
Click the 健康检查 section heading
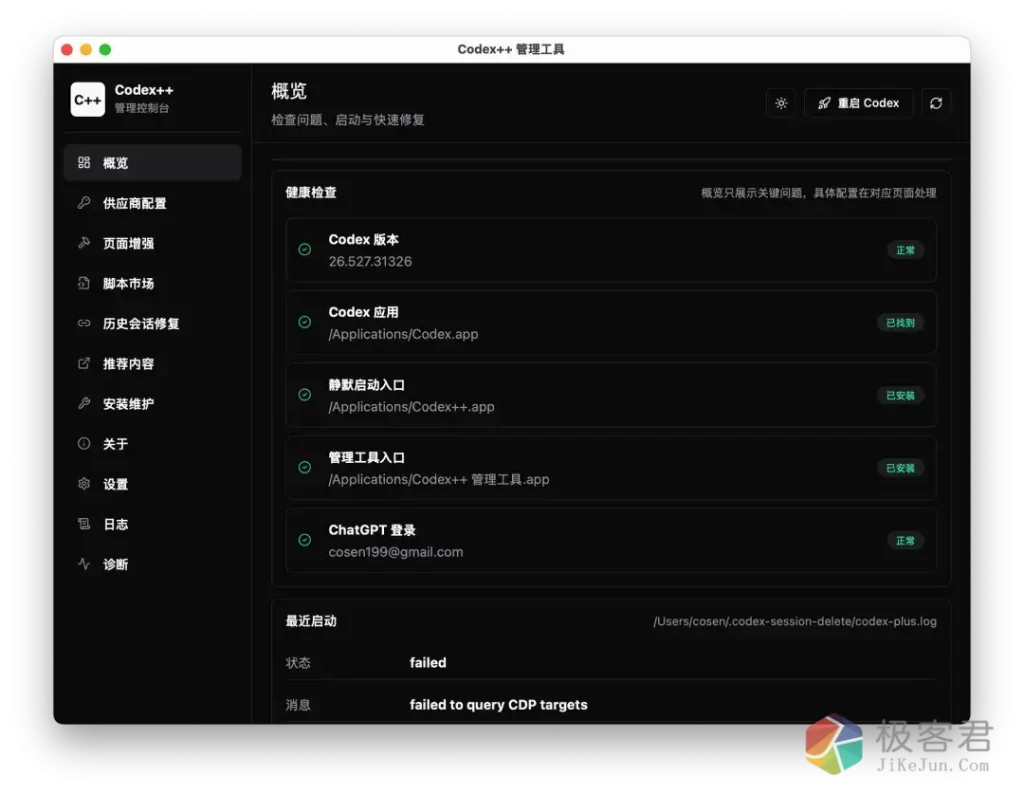(x=311, y=193)
